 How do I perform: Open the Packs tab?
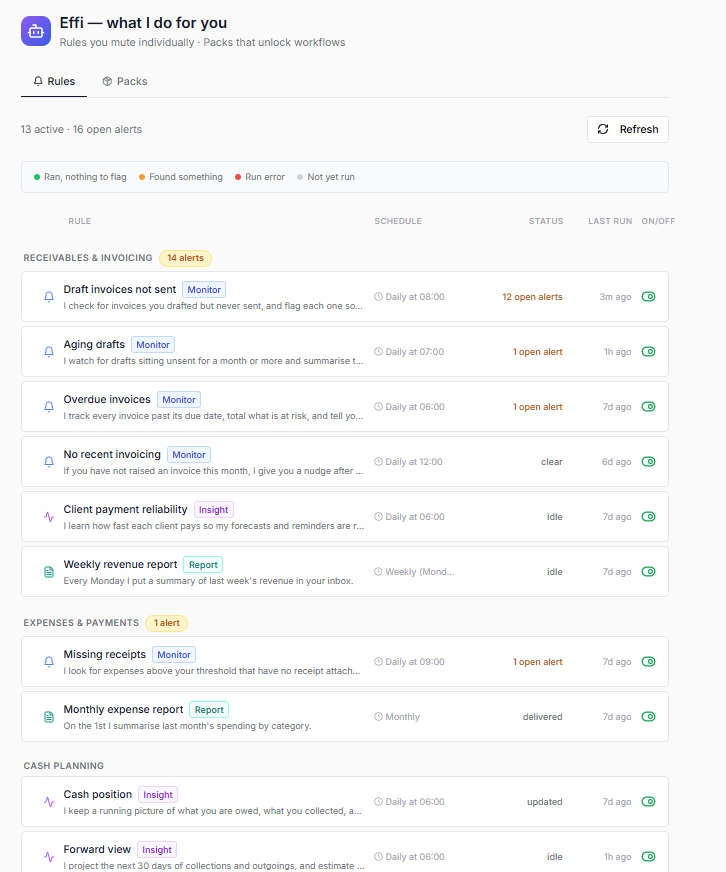pyautogui.click(x=125, y=81)
